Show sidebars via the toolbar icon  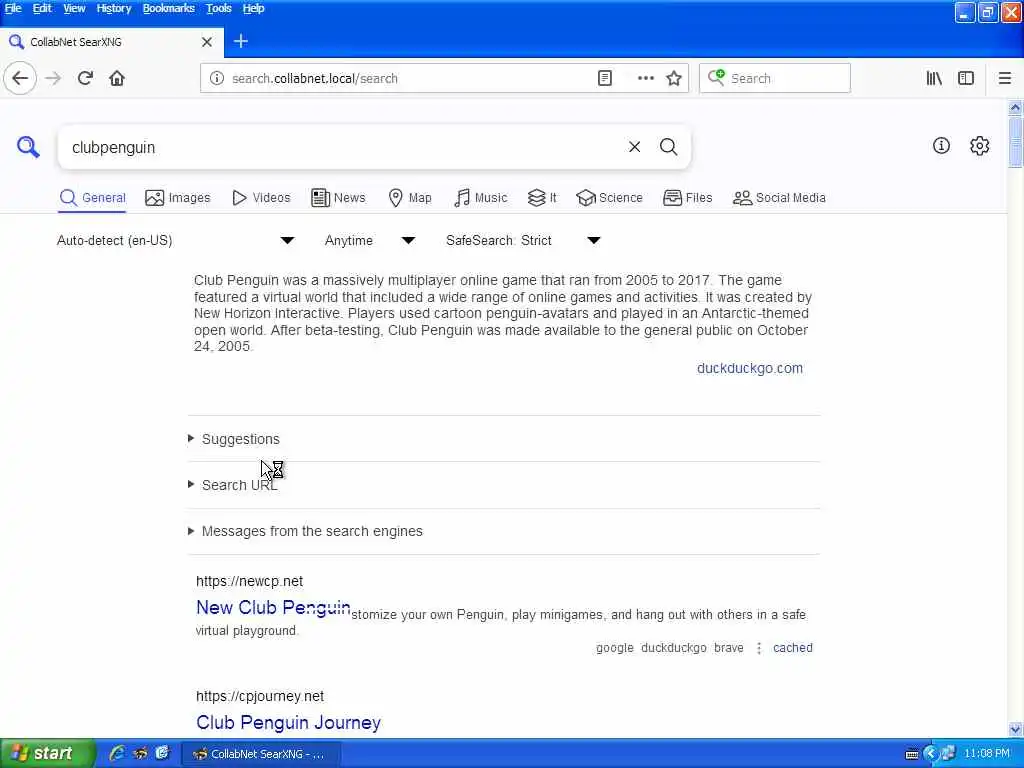966,78
